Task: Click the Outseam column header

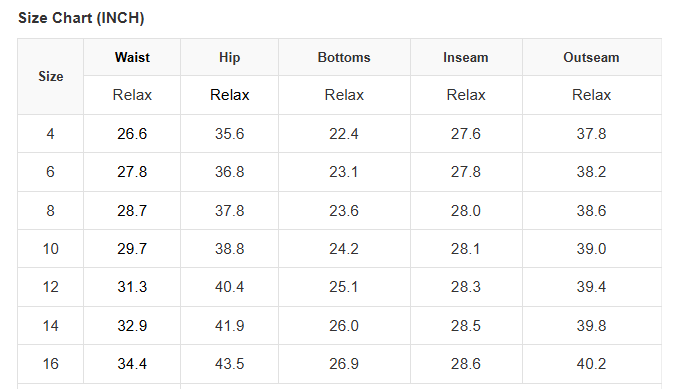Action: [x=591, y=58]
